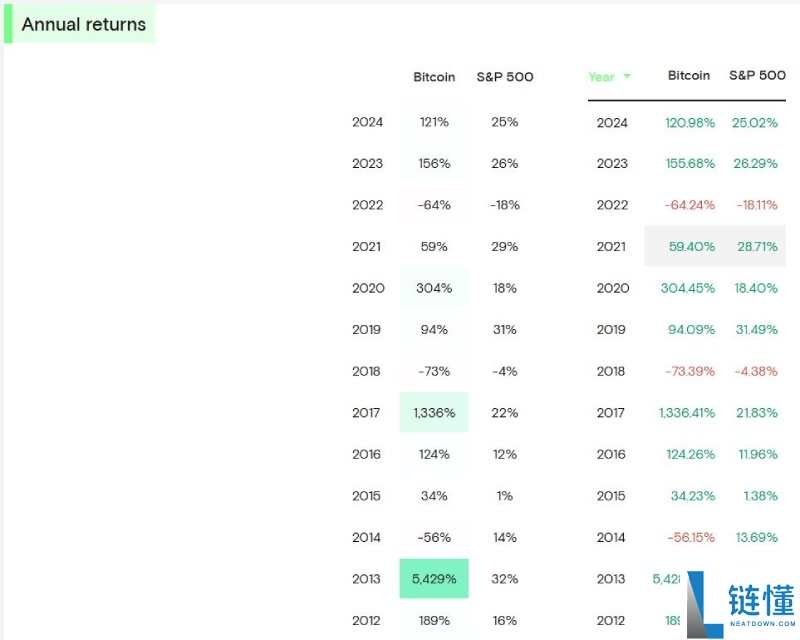Click the -56% Bitcoin cell for 2014
This screenshot has width=800, height=640.
(434, 538)
